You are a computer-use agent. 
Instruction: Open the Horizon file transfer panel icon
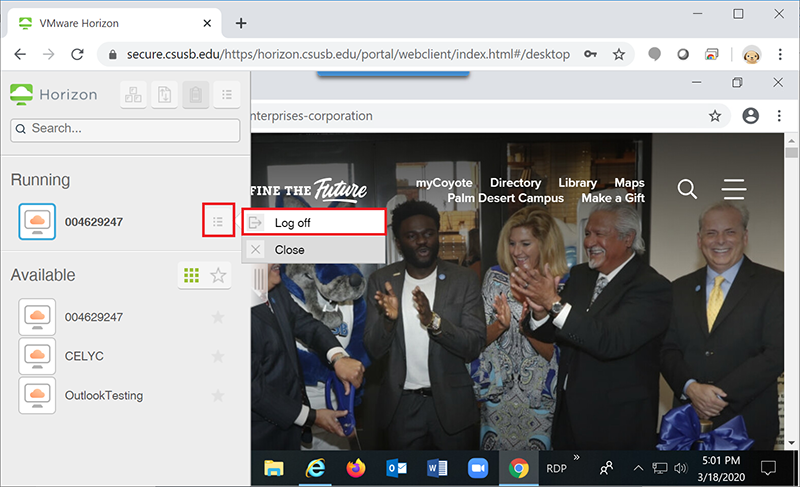click(x=165, y=95)
